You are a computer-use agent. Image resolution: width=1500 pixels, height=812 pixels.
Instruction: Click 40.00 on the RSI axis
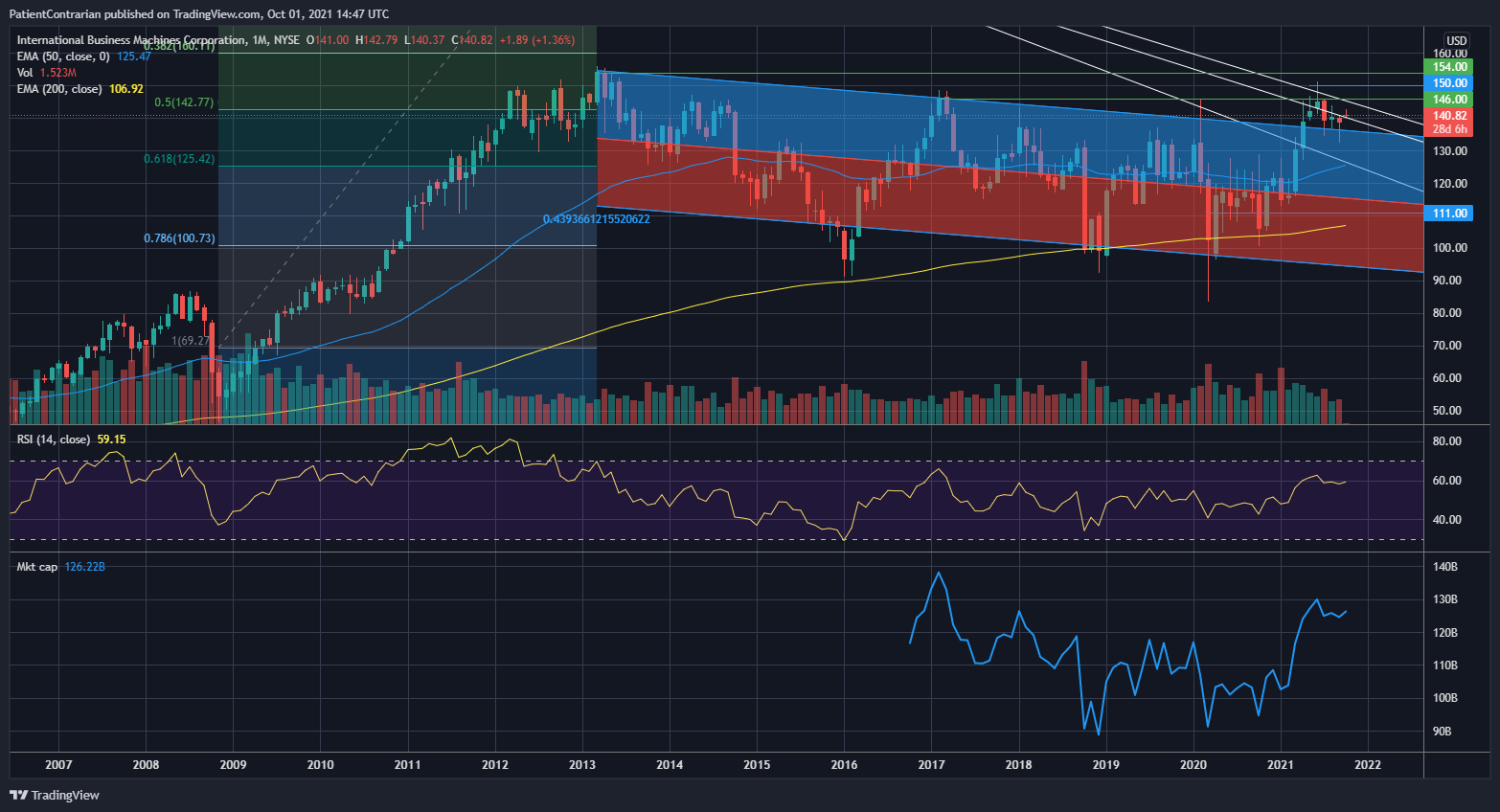1447,520
